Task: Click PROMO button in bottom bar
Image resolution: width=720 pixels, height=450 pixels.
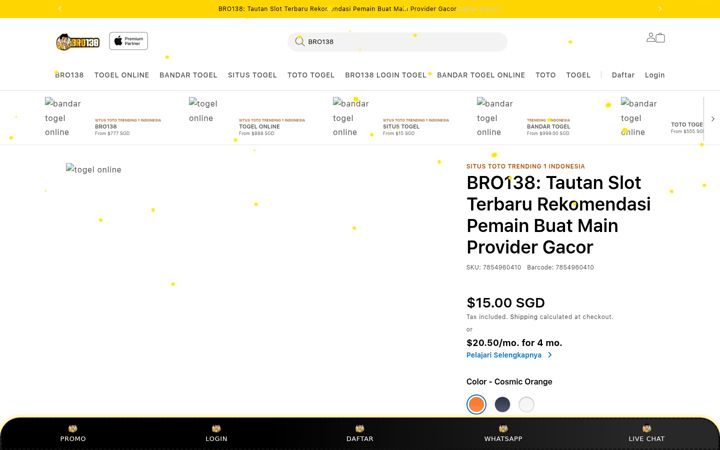Action: click(73, 434)
